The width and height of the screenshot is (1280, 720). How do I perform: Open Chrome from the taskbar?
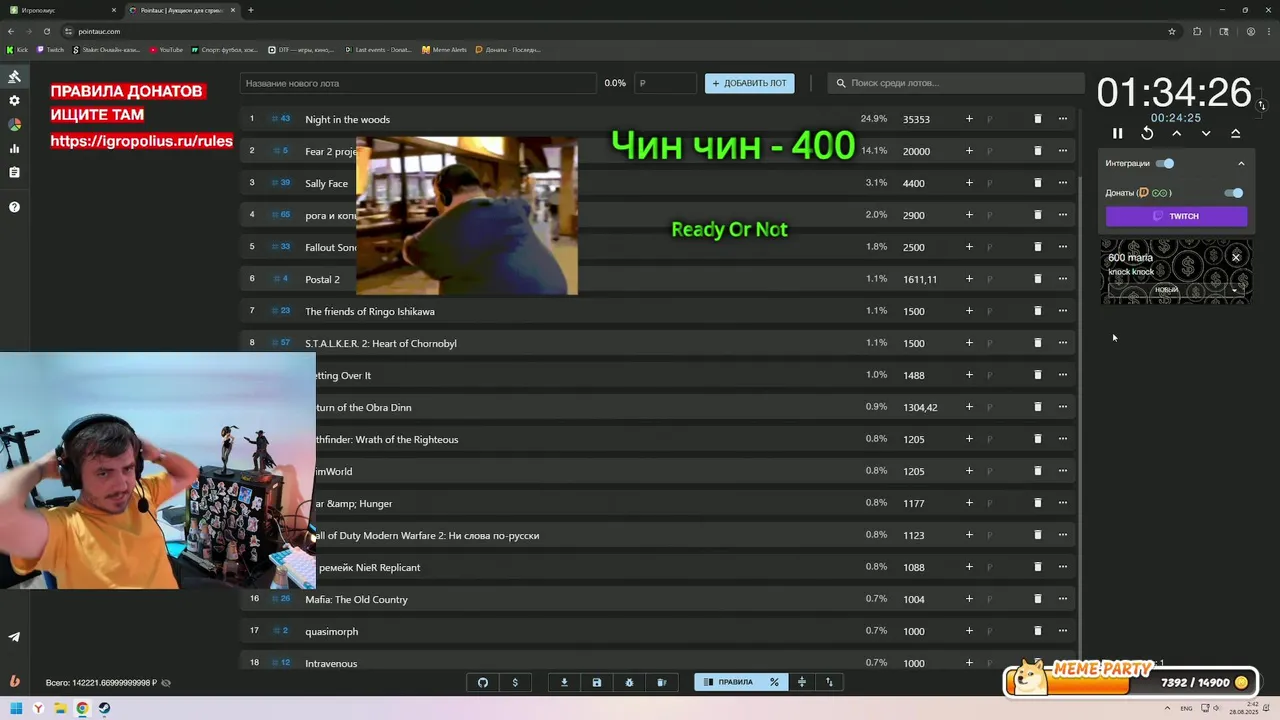[x=82, y=709]
